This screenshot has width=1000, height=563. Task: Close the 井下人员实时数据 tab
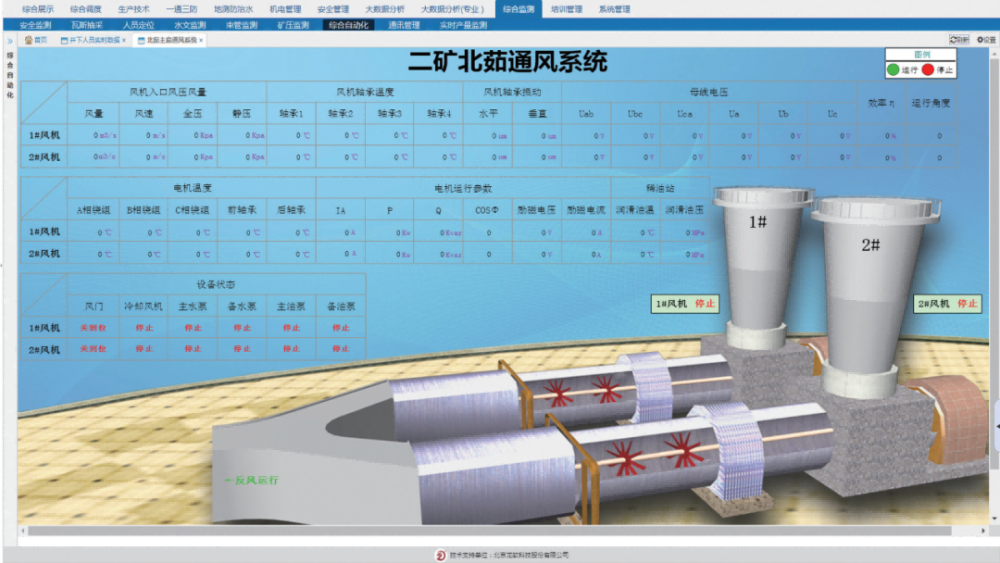point(124,41)
